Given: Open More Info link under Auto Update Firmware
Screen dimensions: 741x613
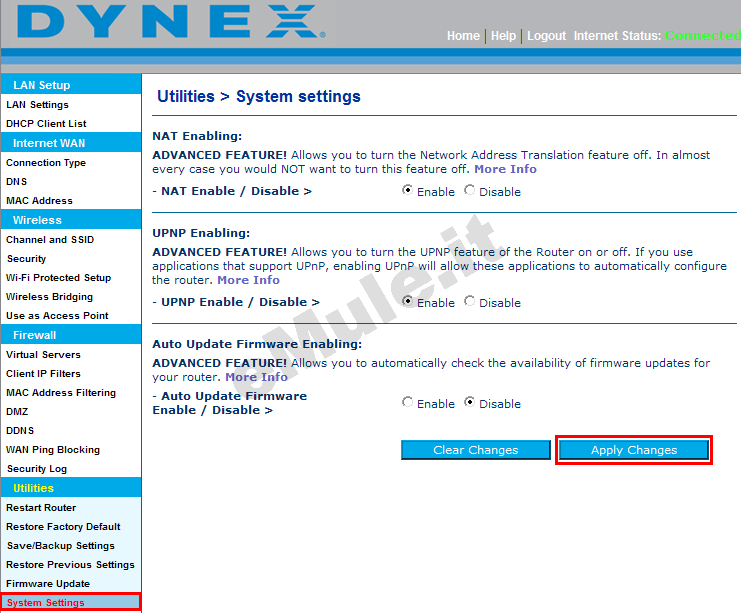Looking at the screenshot, I should pos(256,377).
